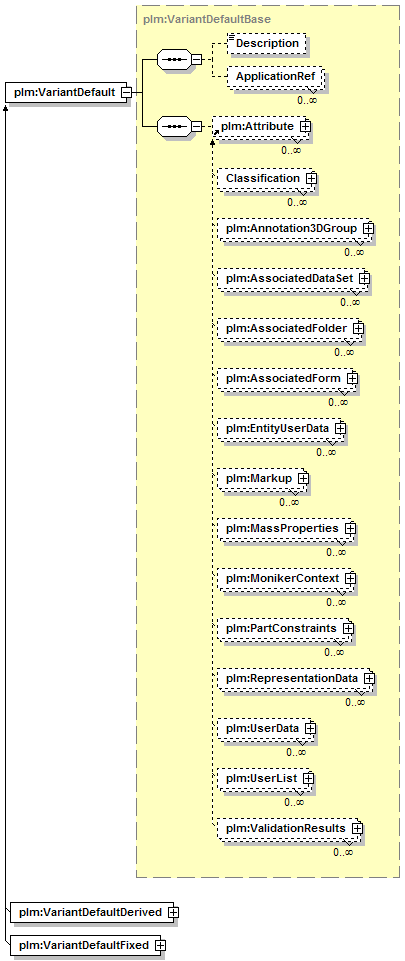Collapse the upper sequence compositor minus box
This screenshot has width=405, height=961.
[x=196, y=59]
